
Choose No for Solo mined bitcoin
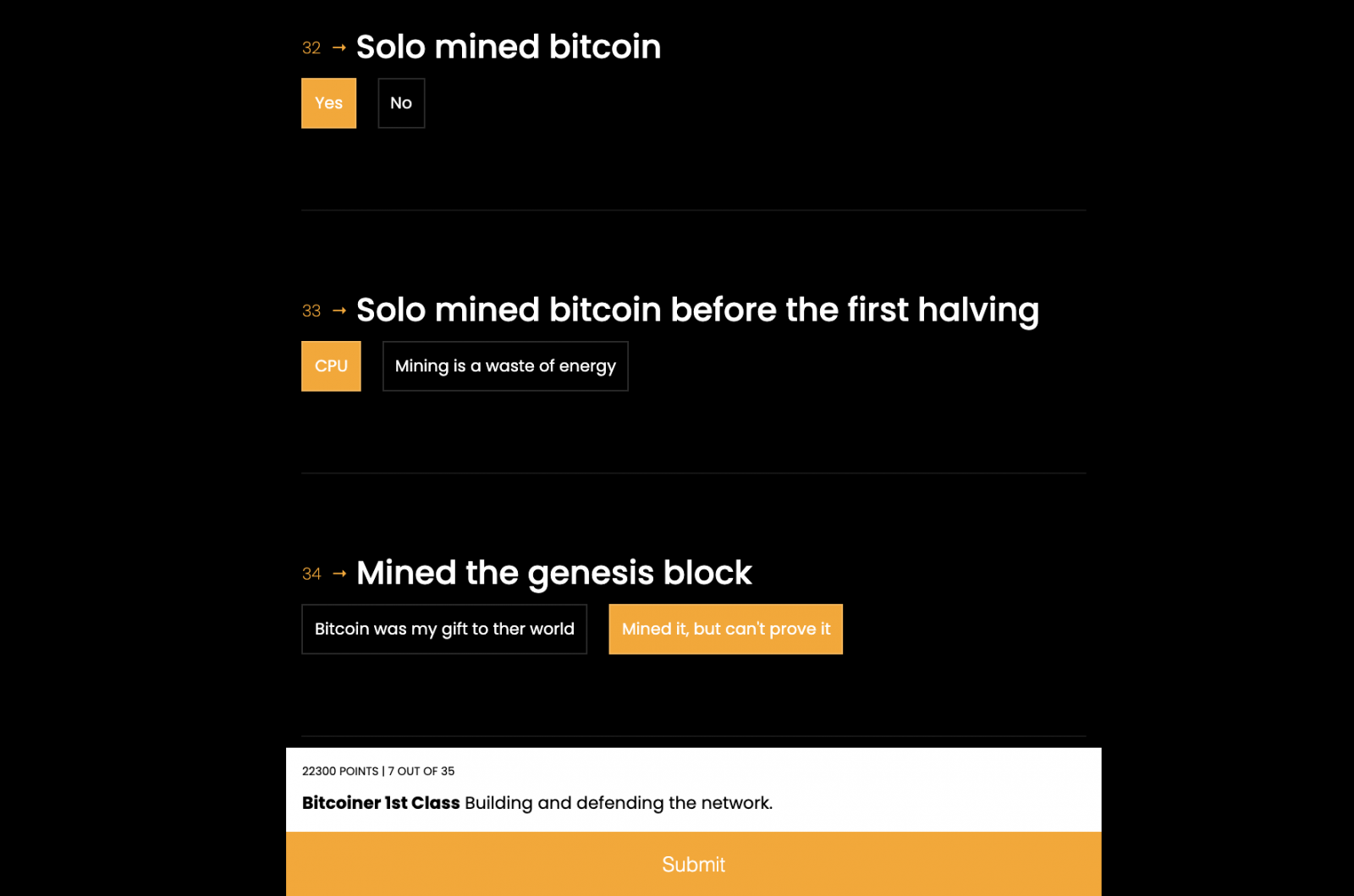pyautogui.click(x=401, y=103)
